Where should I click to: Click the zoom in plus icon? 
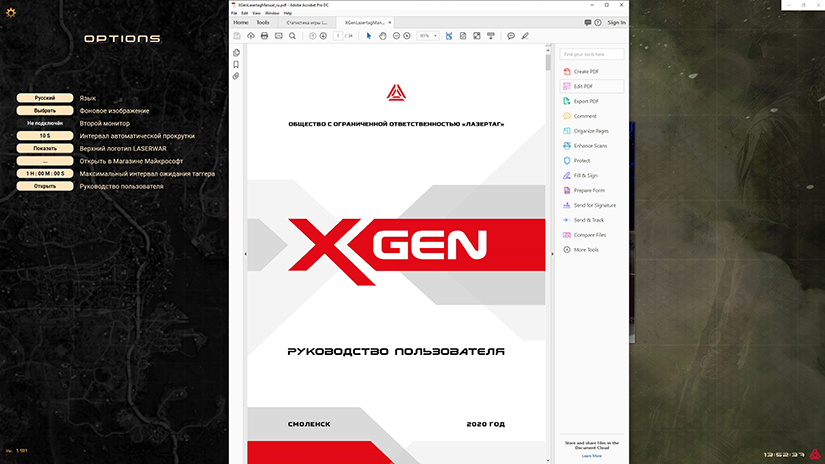407,36
